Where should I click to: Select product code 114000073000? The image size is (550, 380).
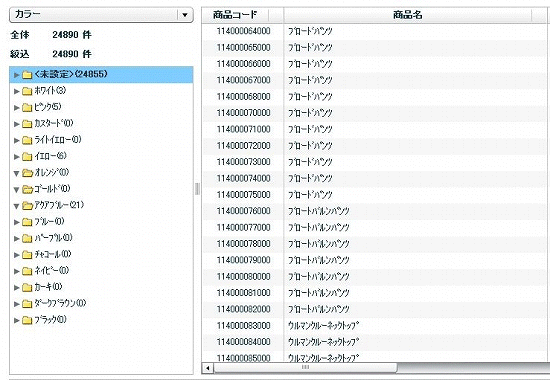[x=243, y=162]
